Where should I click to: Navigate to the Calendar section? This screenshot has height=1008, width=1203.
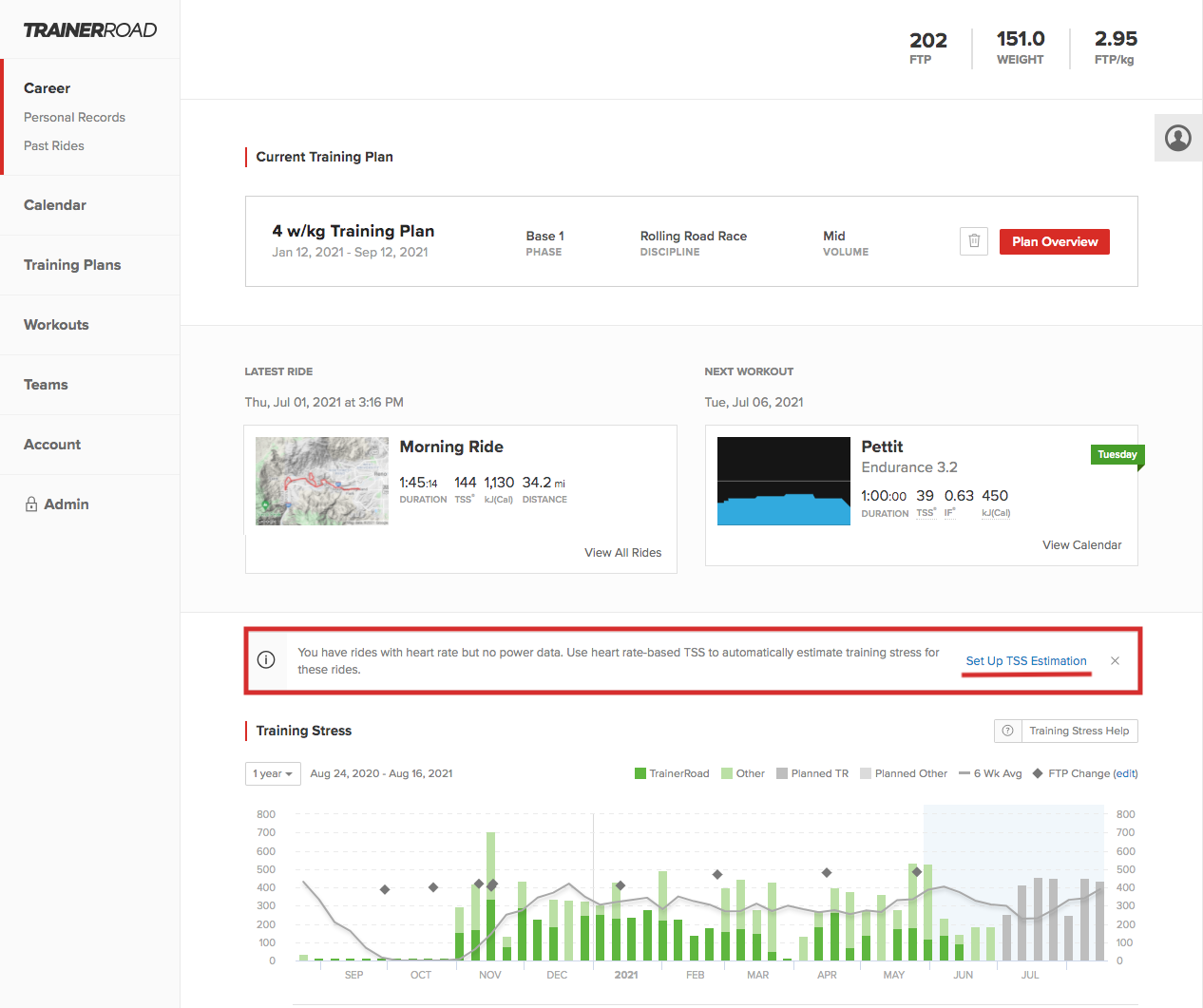point(55,205)
